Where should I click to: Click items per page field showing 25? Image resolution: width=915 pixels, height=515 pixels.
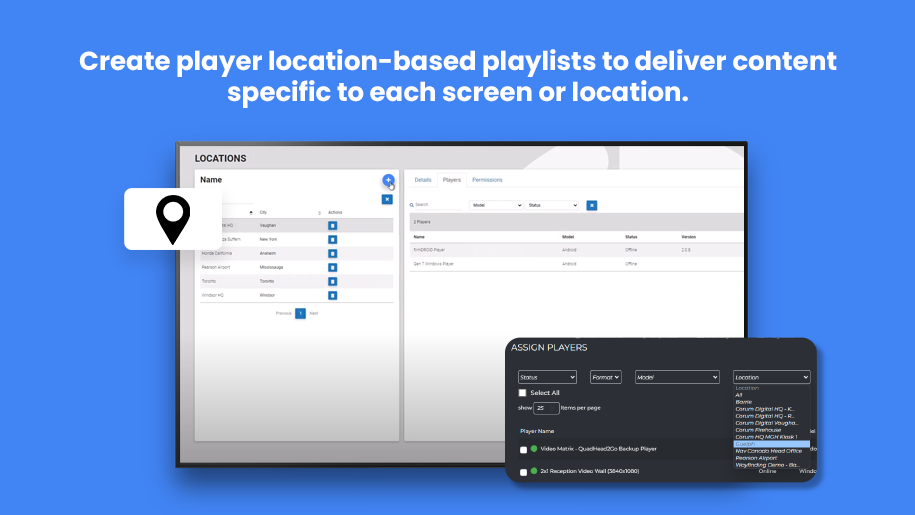point(546,408)
